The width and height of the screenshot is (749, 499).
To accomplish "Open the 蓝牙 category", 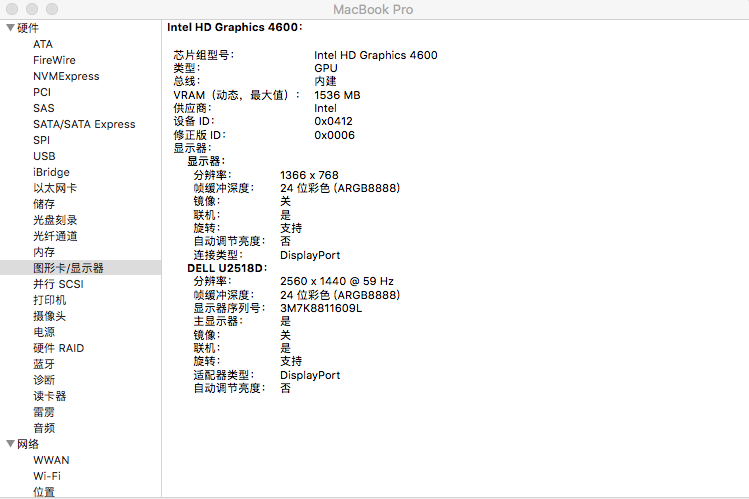I will 44,364.
